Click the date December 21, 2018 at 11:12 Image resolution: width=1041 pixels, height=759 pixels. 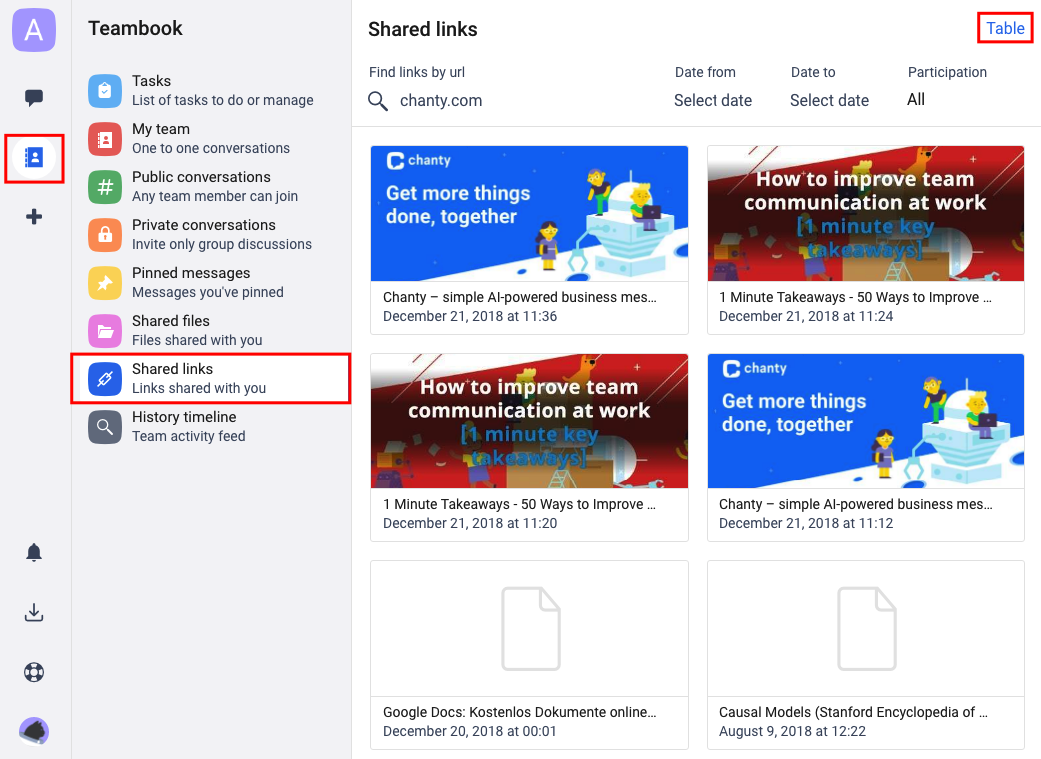pyautogui.click(x=806, y=523)
